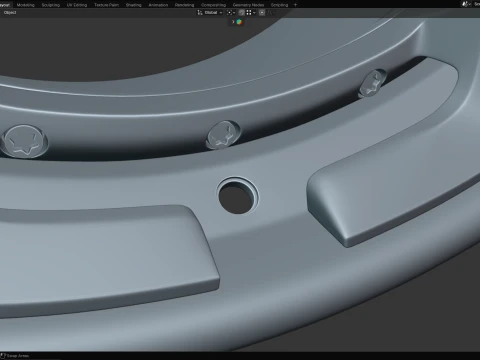Expand the collapsed panel chevron below header
Viewport: 480px width, 360px height.
point(233,22)
